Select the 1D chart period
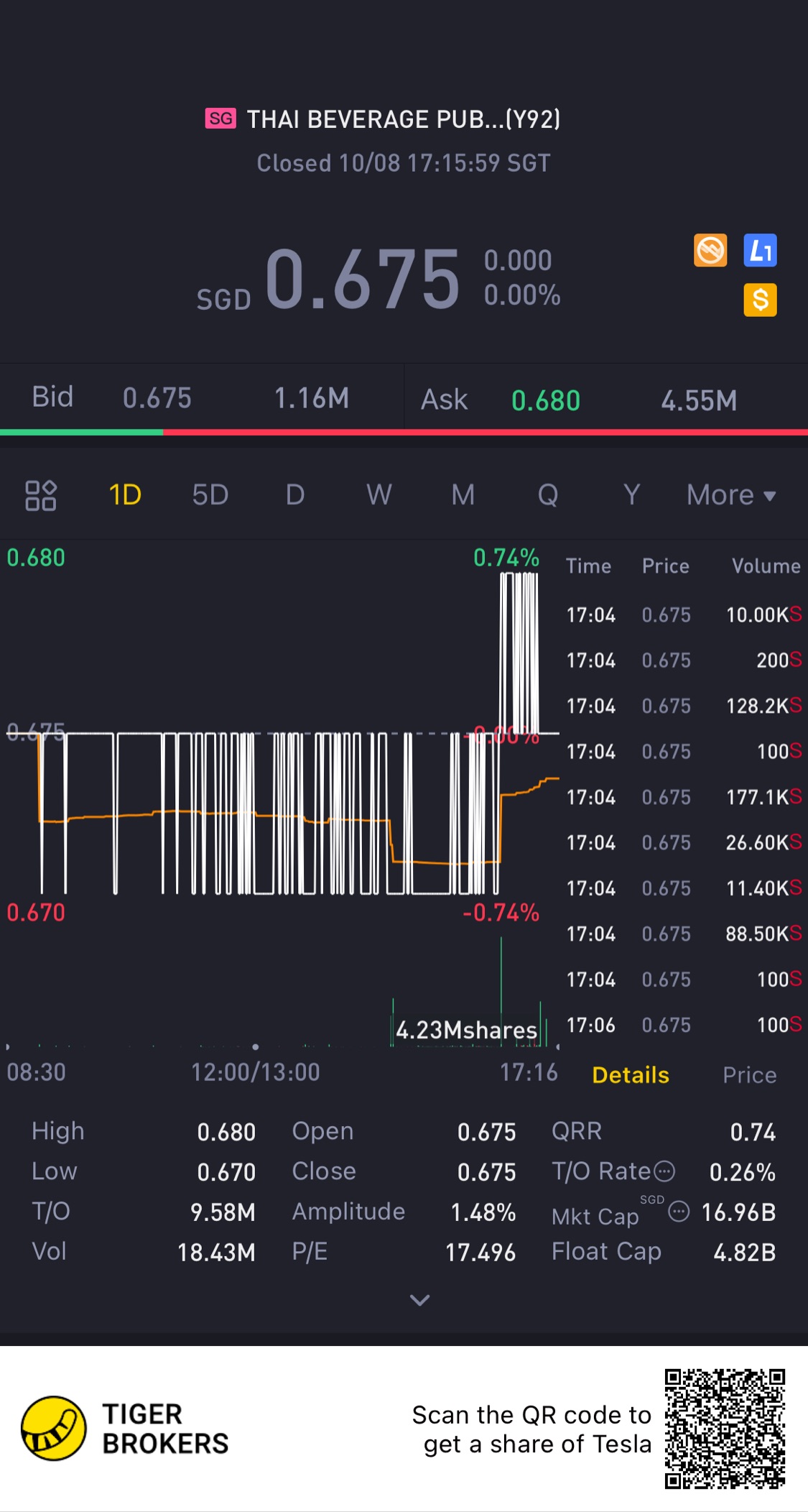Screen dimensions: 808x1512 (125, 495)
